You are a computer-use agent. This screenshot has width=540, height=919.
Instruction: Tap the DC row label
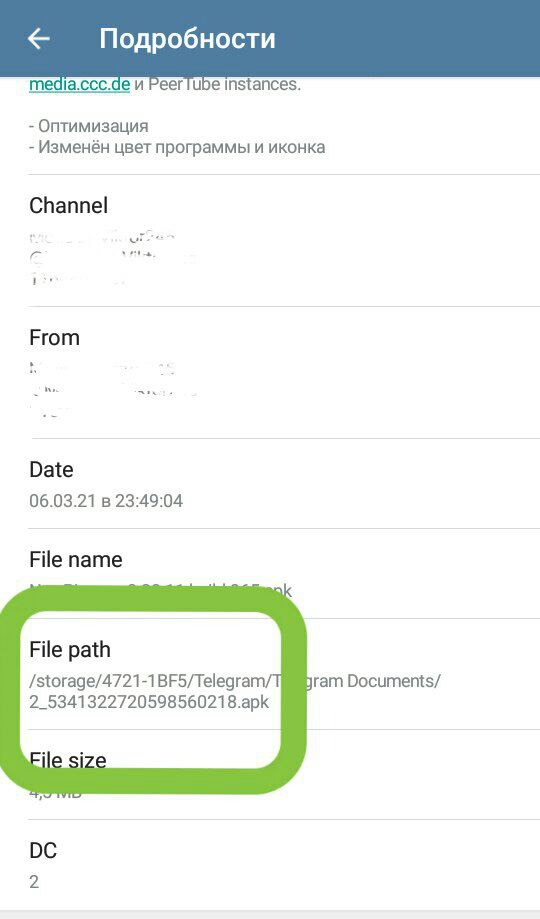pyautogui.click(x=43, y=850)
